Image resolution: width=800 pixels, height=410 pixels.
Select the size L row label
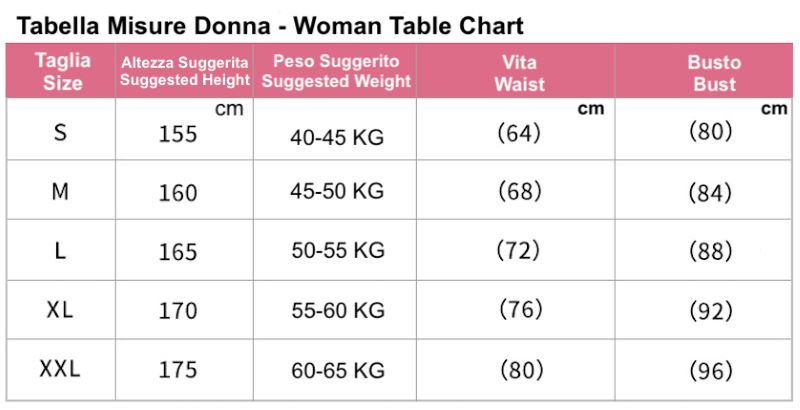pyautogui.click(x=60, y=251)
